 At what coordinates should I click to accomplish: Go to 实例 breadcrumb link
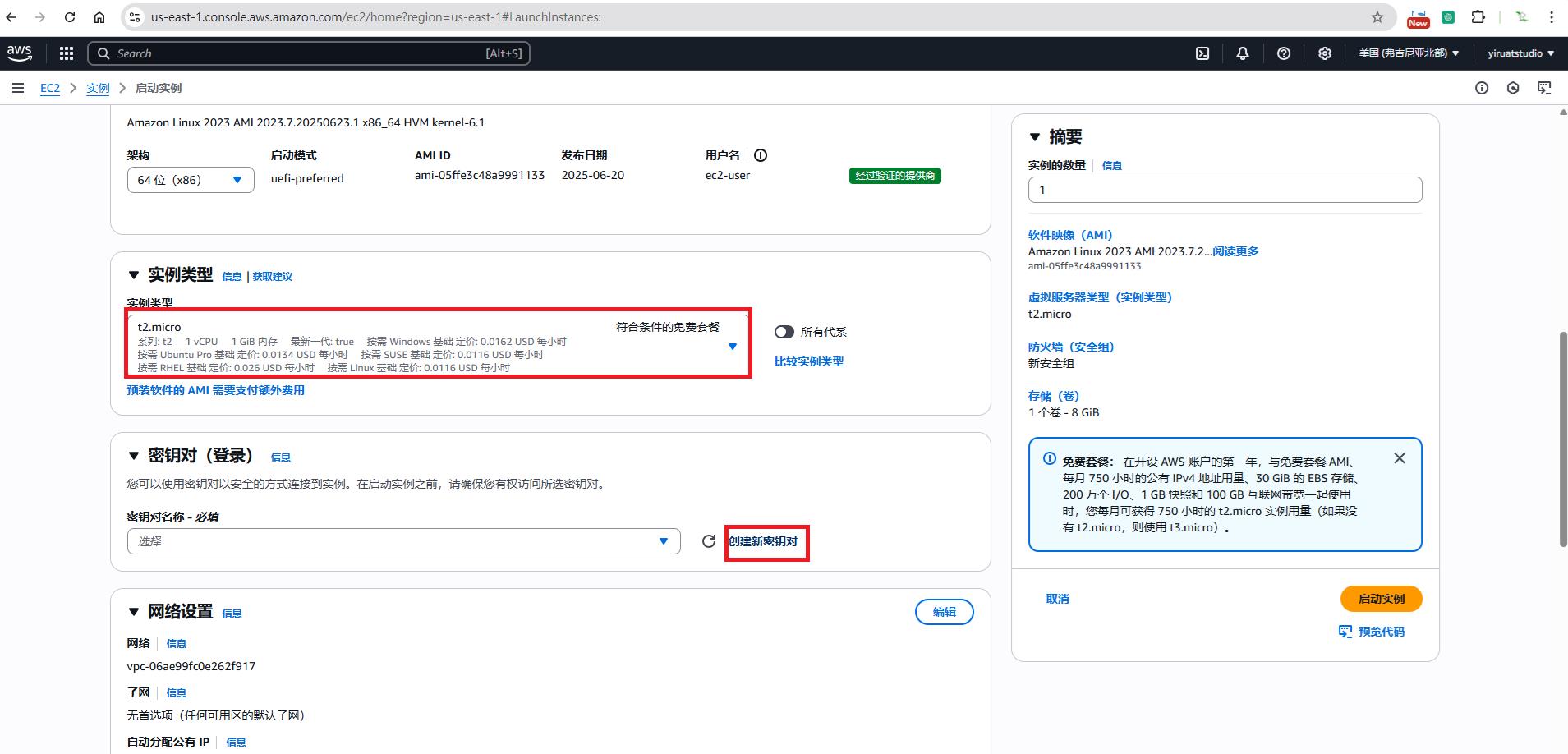pos(98,88)
